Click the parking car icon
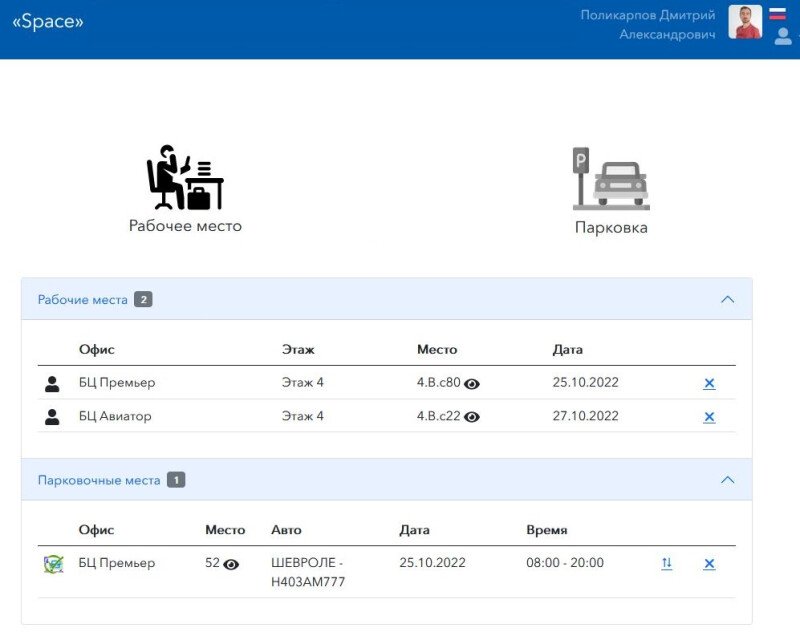 [611, 179]
